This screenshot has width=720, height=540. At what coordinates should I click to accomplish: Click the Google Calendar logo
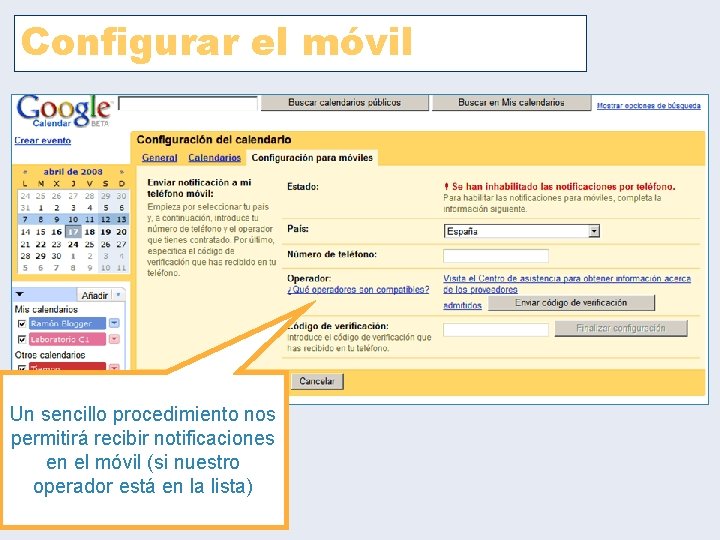click(x=63, y=111)
